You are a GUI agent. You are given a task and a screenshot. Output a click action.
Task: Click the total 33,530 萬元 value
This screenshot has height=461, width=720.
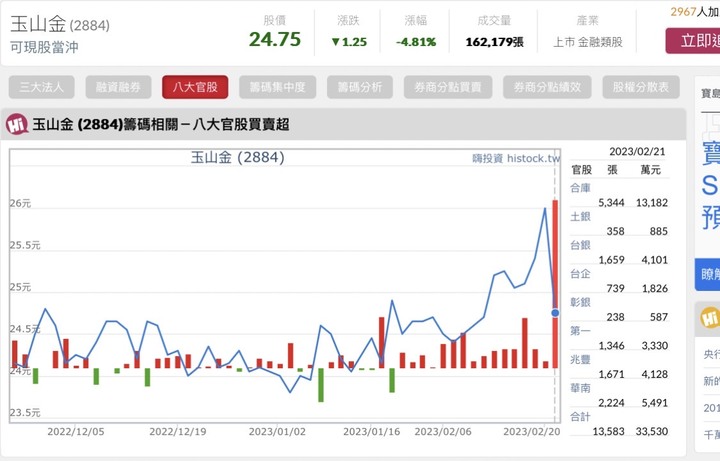pos(652,431)
